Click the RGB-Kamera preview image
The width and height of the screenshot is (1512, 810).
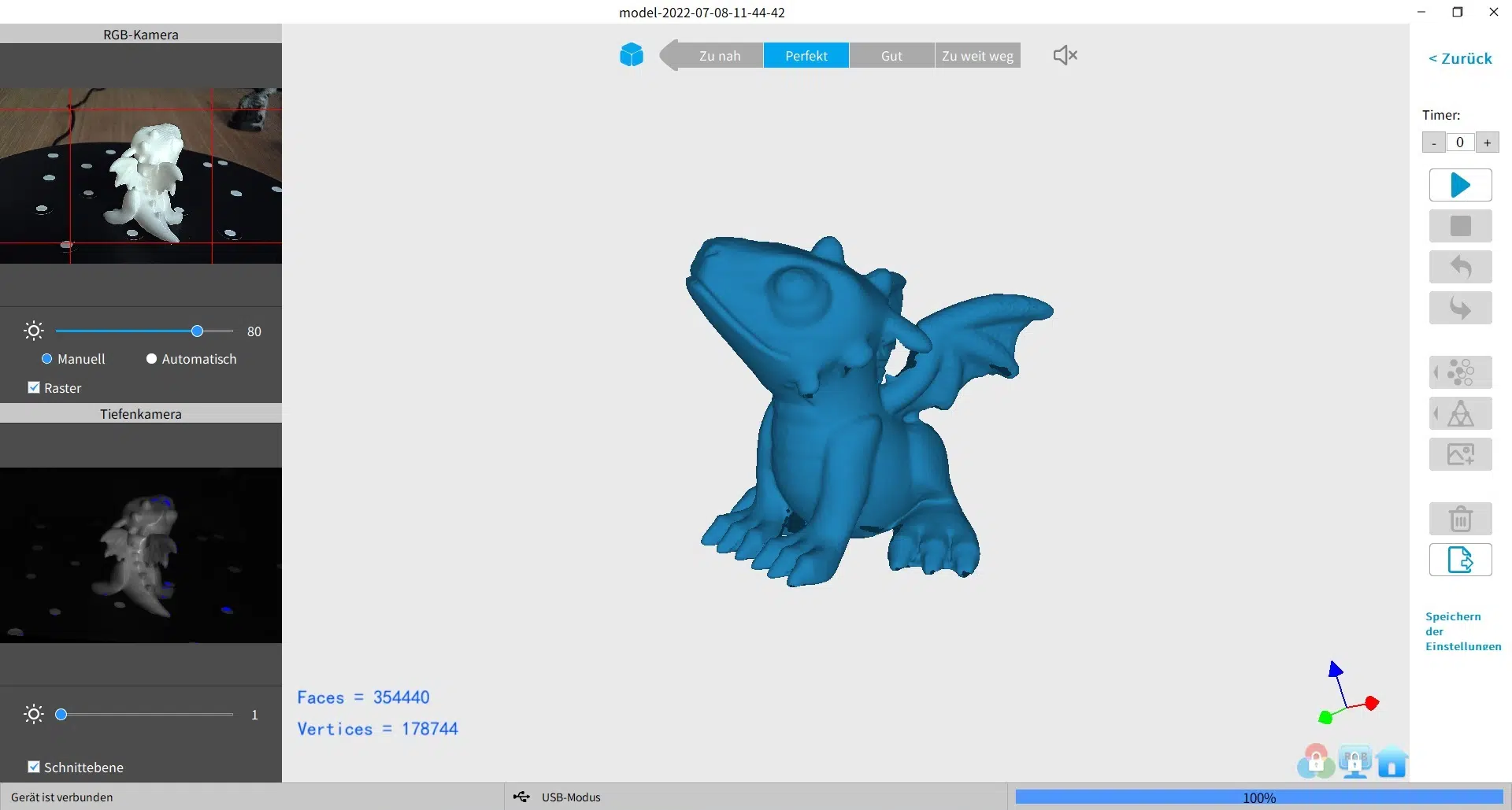click(x=141, y=176)
